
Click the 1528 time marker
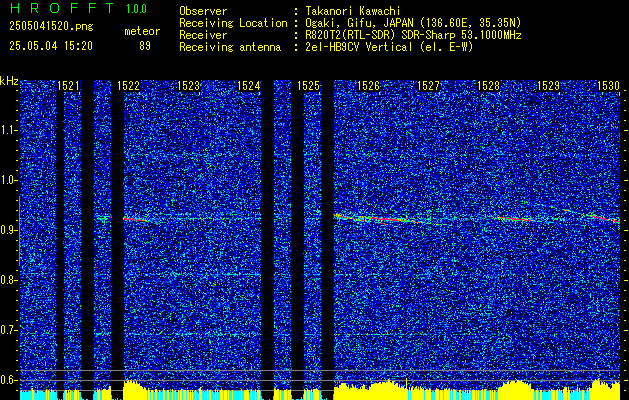coord(489,86)
